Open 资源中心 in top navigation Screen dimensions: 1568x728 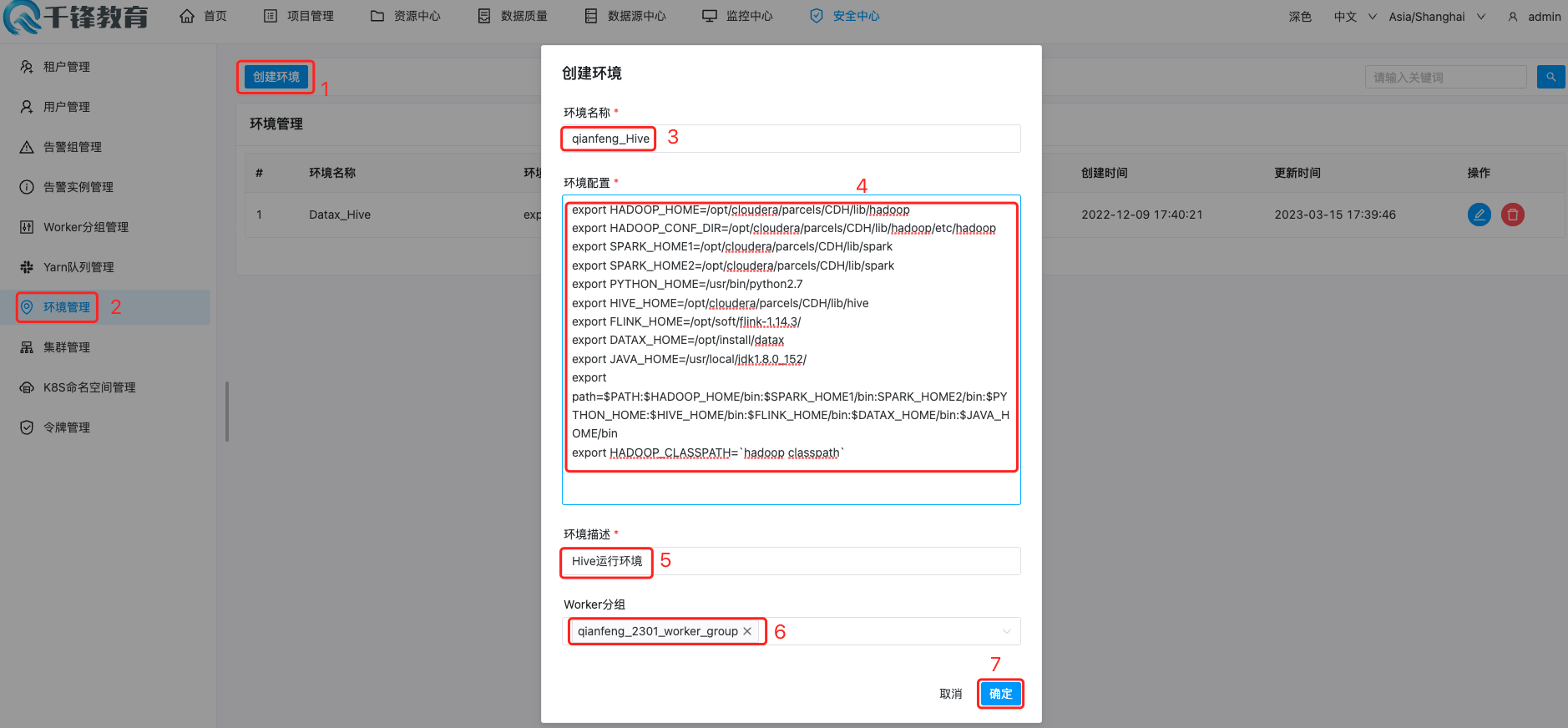pos(405,16)
